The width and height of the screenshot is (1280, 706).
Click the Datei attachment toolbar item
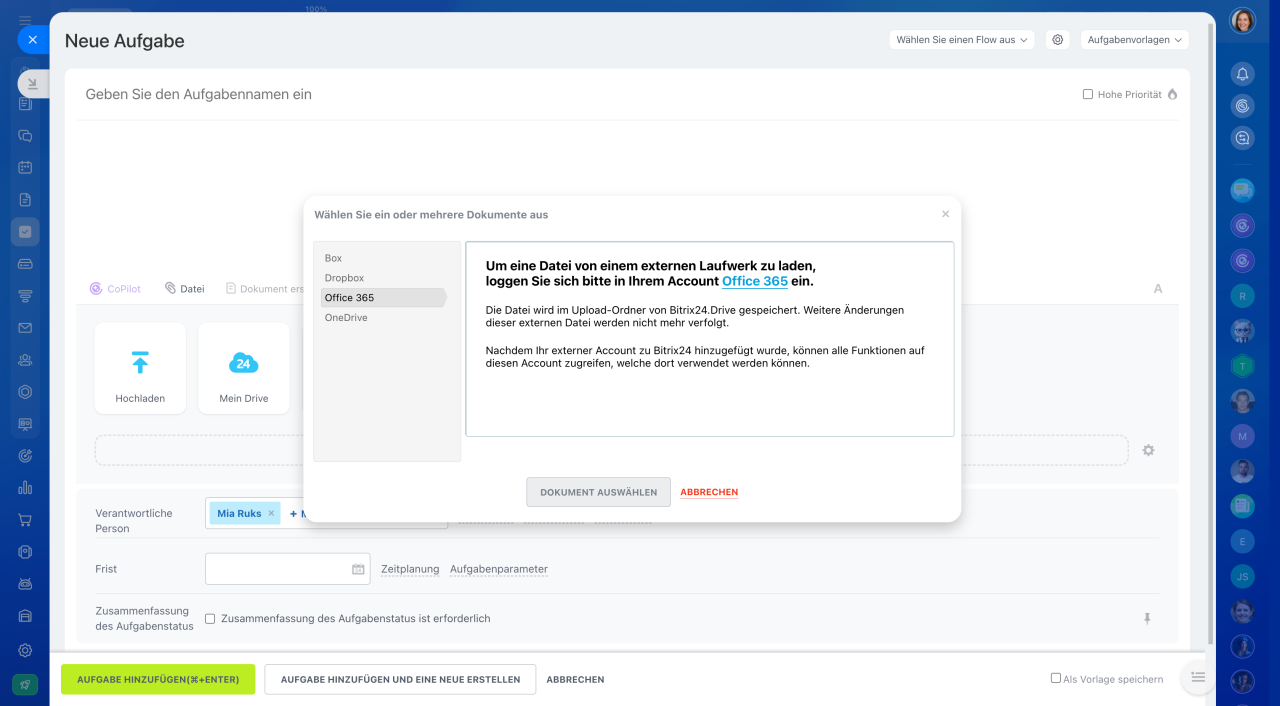point(185,289)
